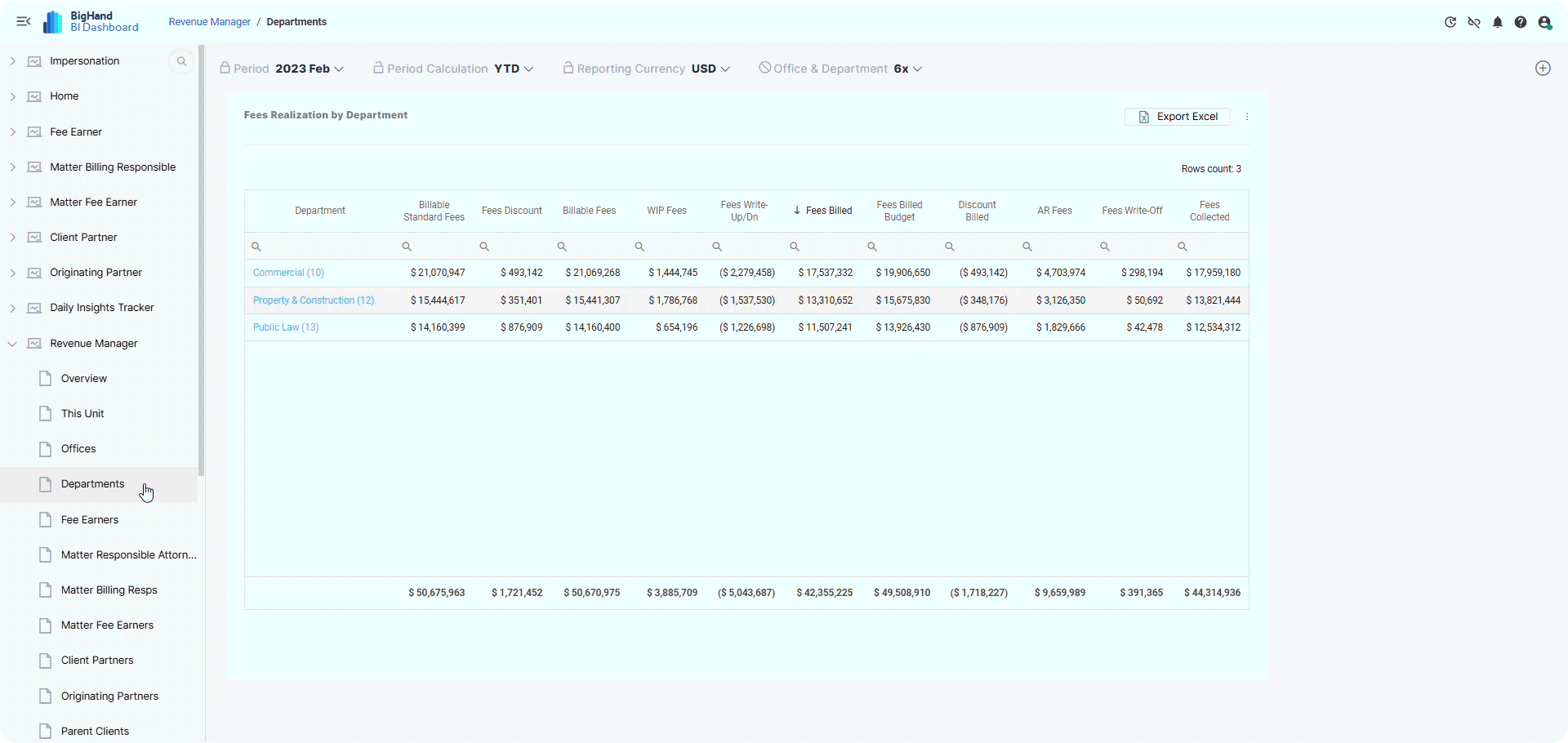Expand the Originating Partner tree node

coord(12,273)
